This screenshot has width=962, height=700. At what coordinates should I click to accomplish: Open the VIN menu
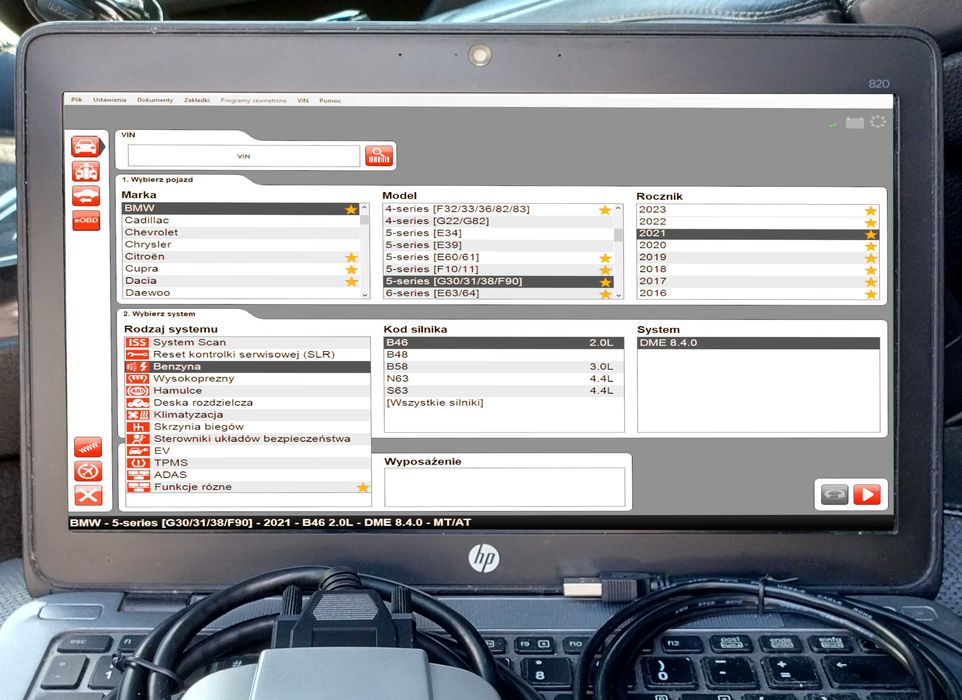[x=302, y=101]
